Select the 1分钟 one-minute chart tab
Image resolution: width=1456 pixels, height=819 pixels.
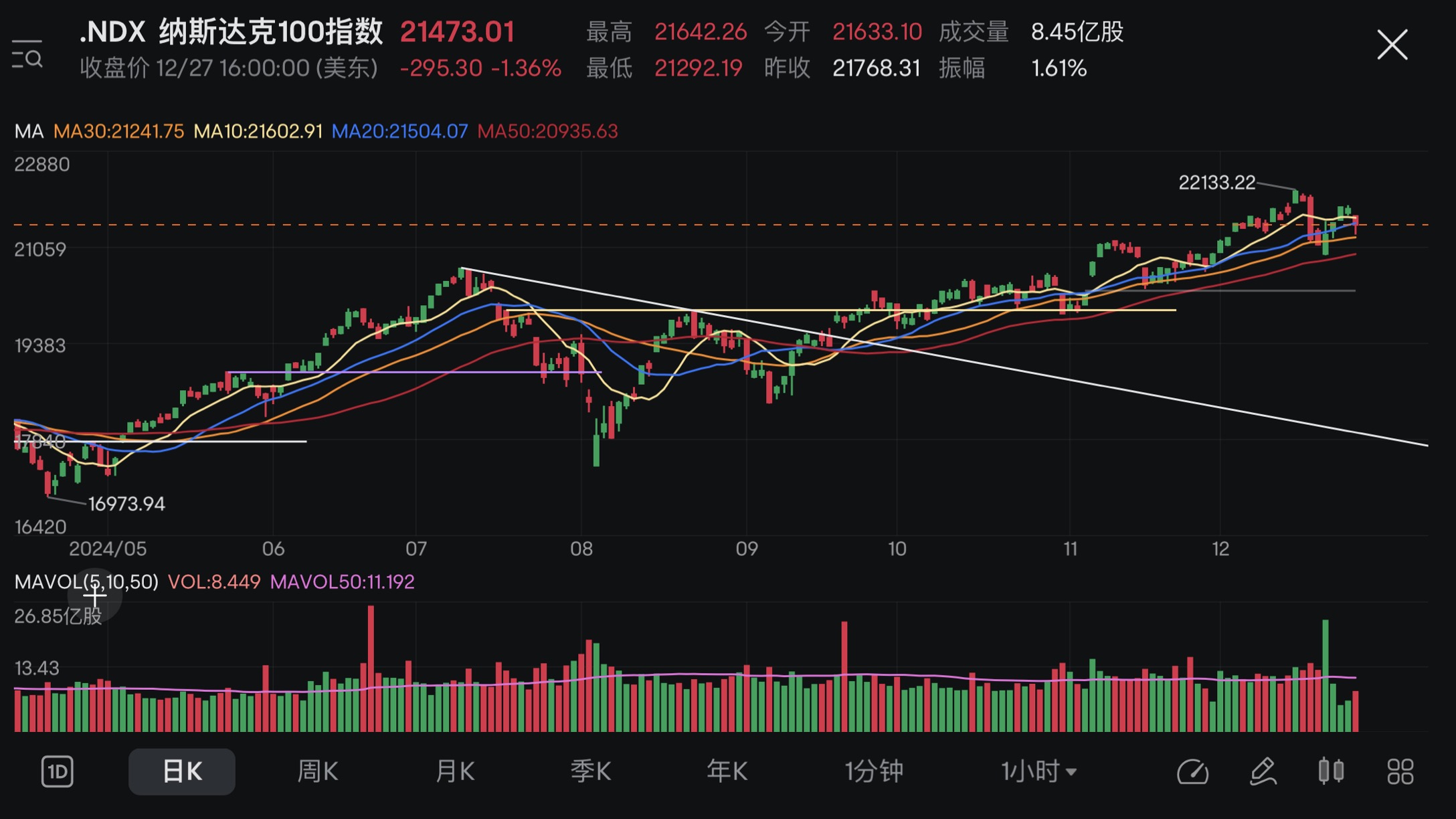[x=873, y=771]
